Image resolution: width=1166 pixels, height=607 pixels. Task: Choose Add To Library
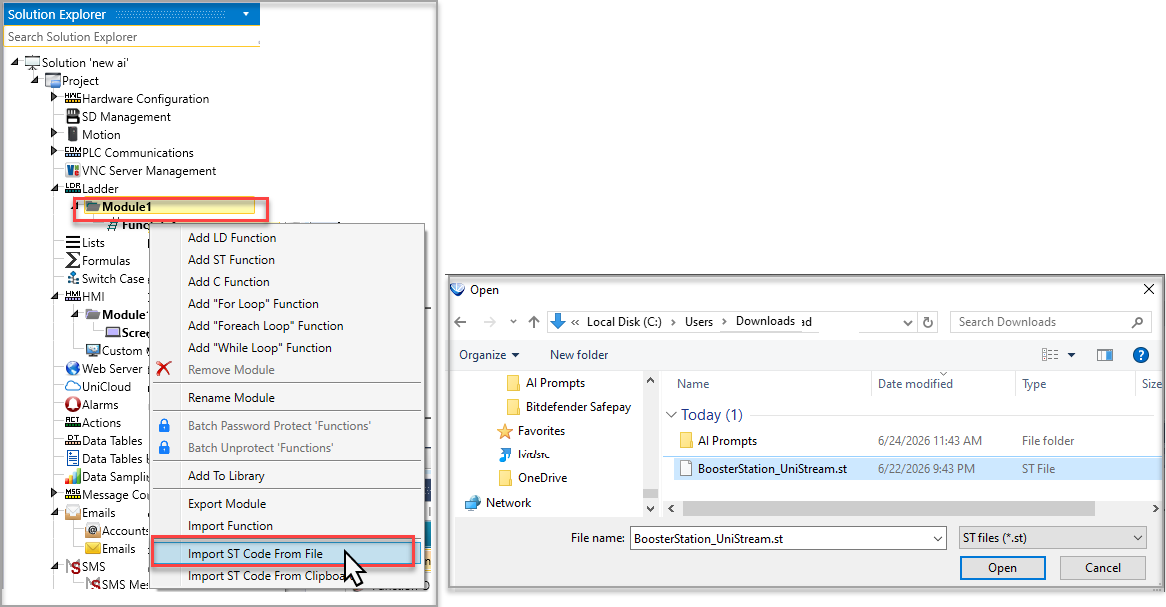(226, 476)
